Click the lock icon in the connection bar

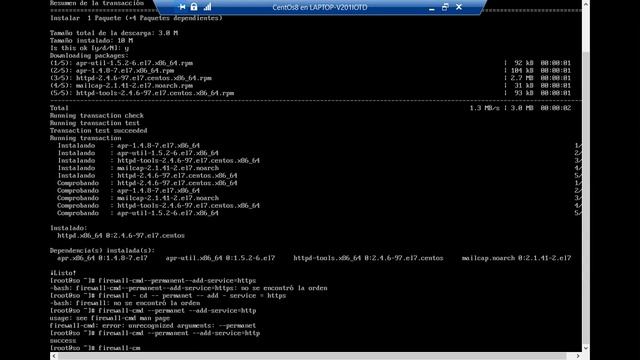pos(194,7)
